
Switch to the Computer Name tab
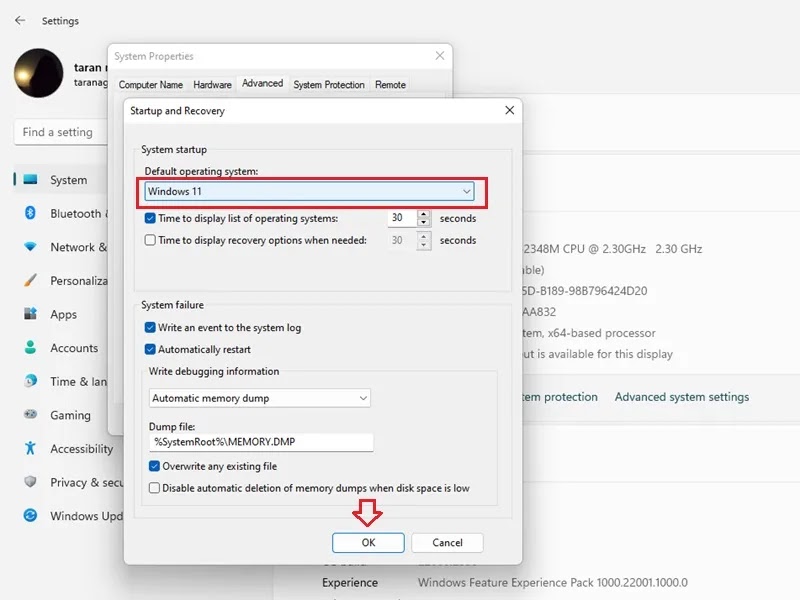151,85
